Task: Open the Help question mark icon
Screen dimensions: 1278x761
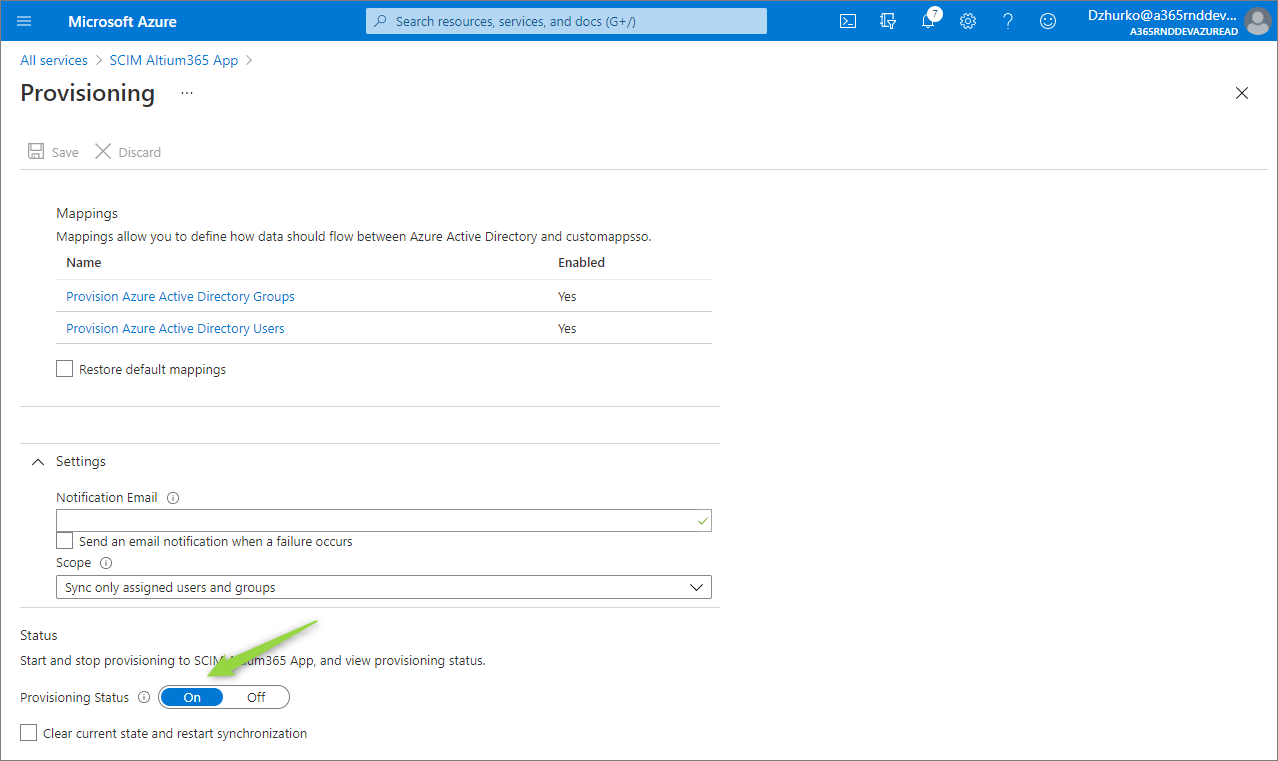Action: 1008,21
